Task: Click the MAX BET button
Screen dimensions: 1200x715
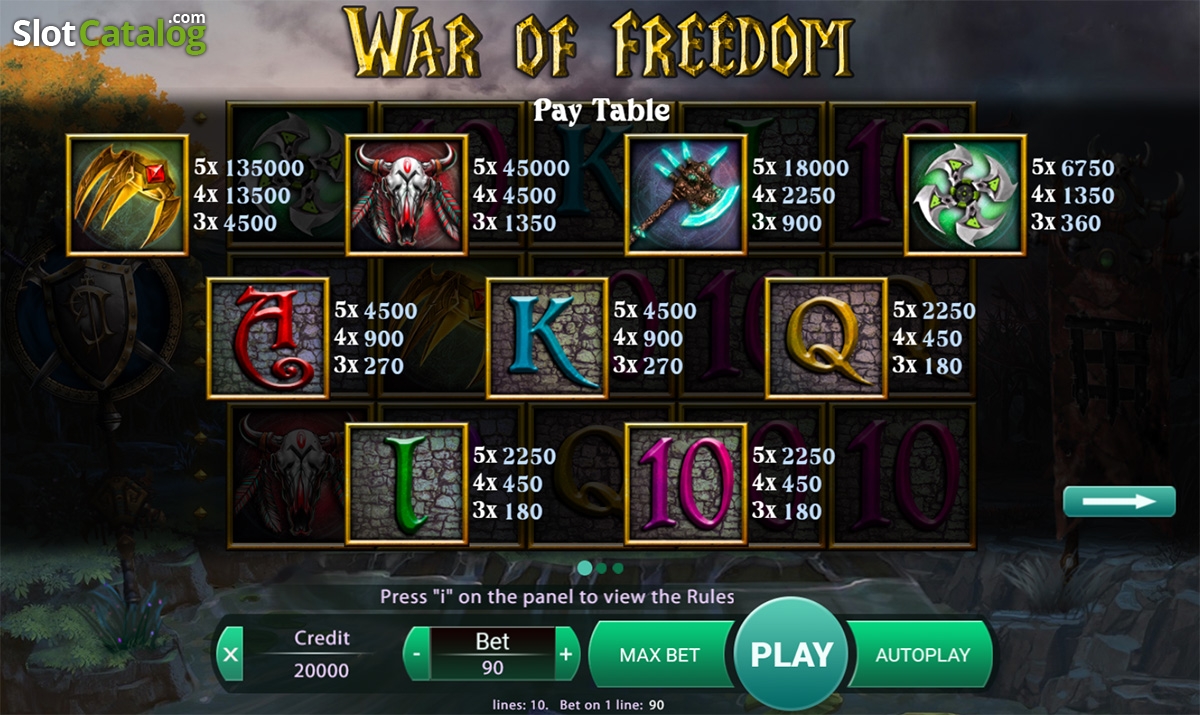Action: (x=660, y=655)
